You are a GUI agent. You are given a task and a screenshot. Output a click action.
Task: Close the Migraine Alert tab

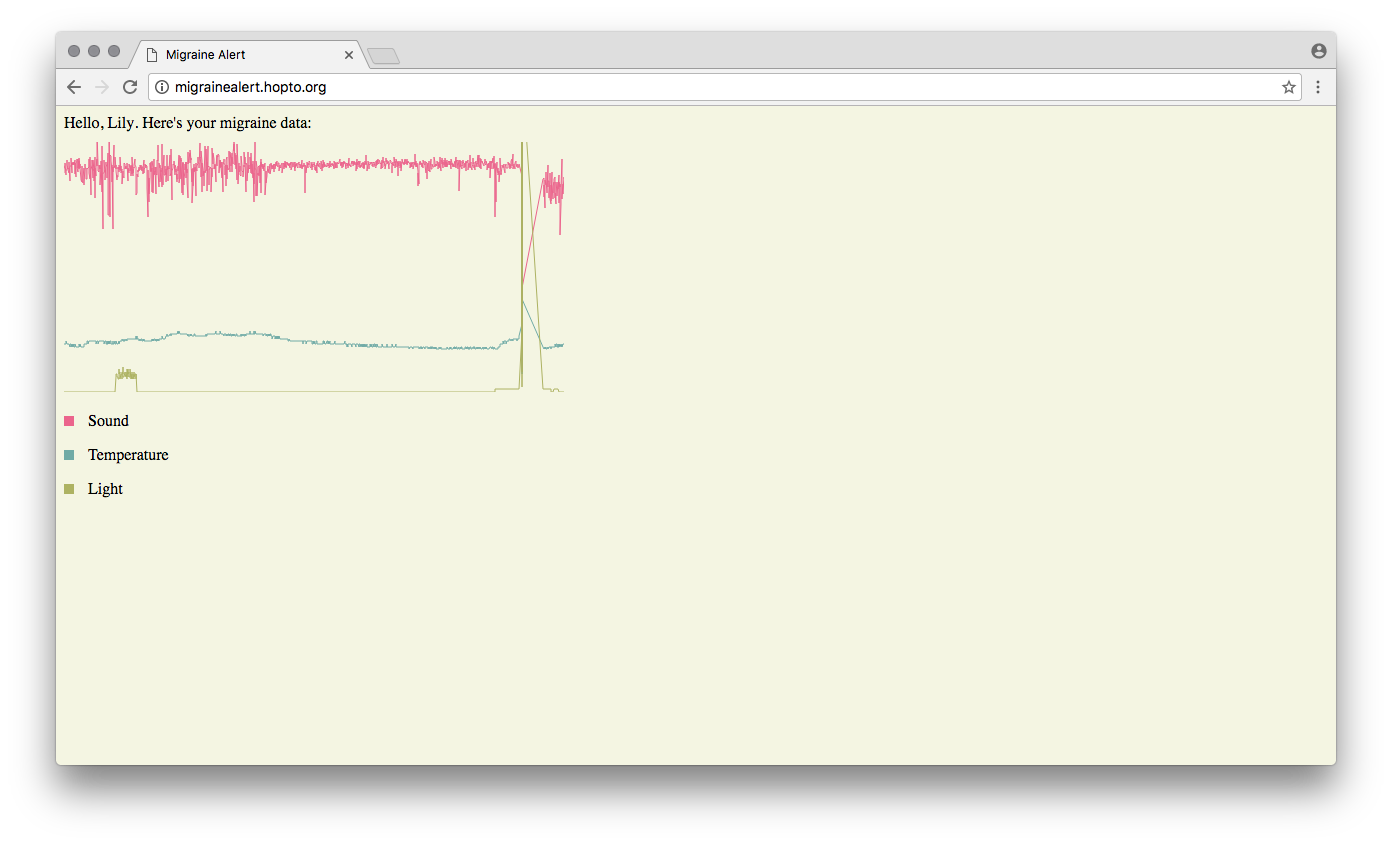[x=349, y=55]
